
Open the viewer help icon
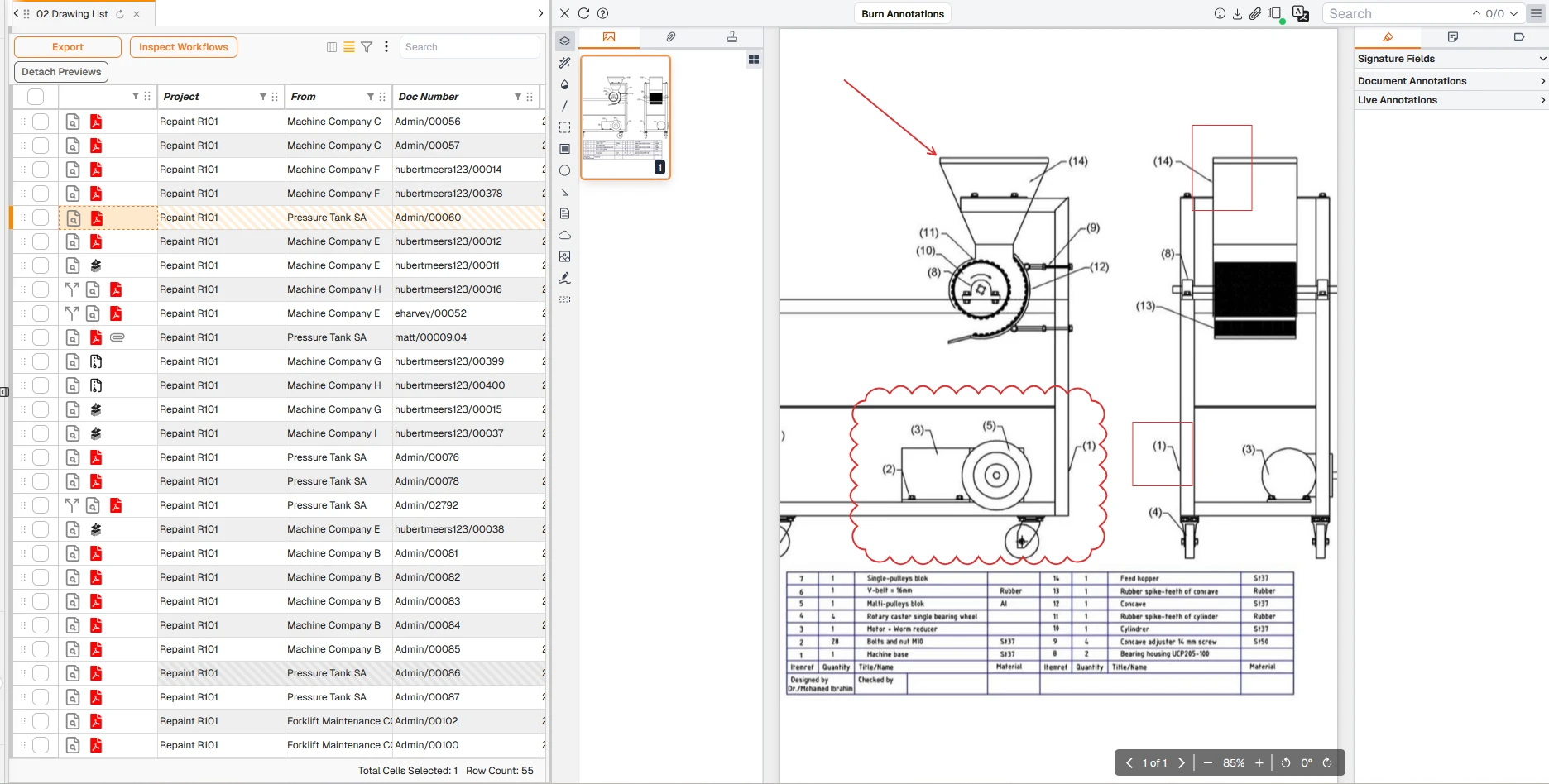click(x=602, y=13)
